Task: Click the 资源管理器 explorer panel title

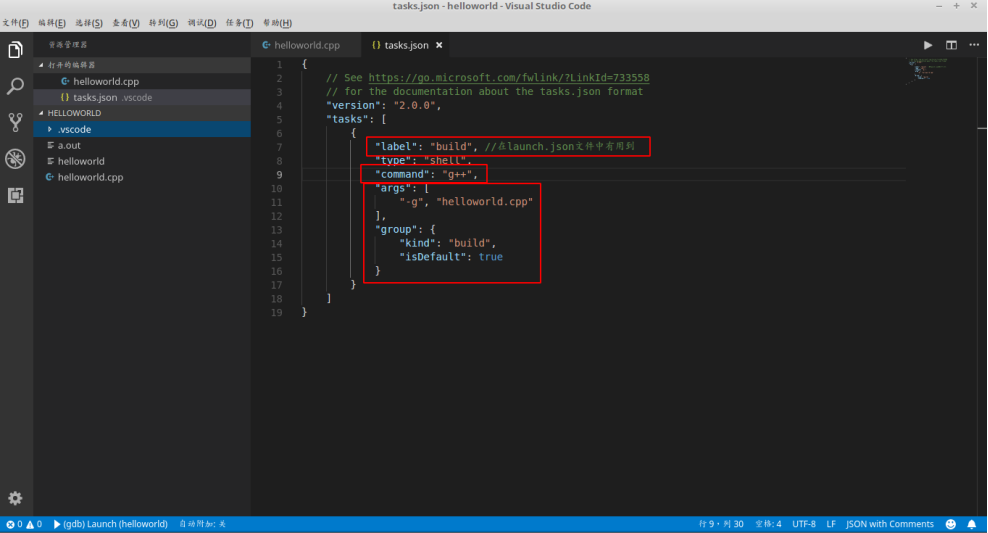Action: pos(68,45)
